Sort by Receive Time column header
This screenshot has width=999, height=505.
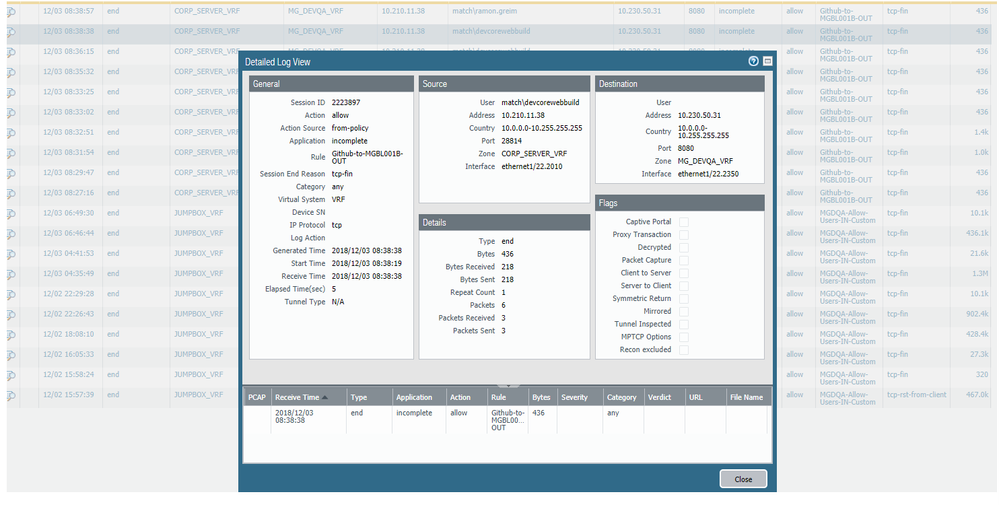308,397
